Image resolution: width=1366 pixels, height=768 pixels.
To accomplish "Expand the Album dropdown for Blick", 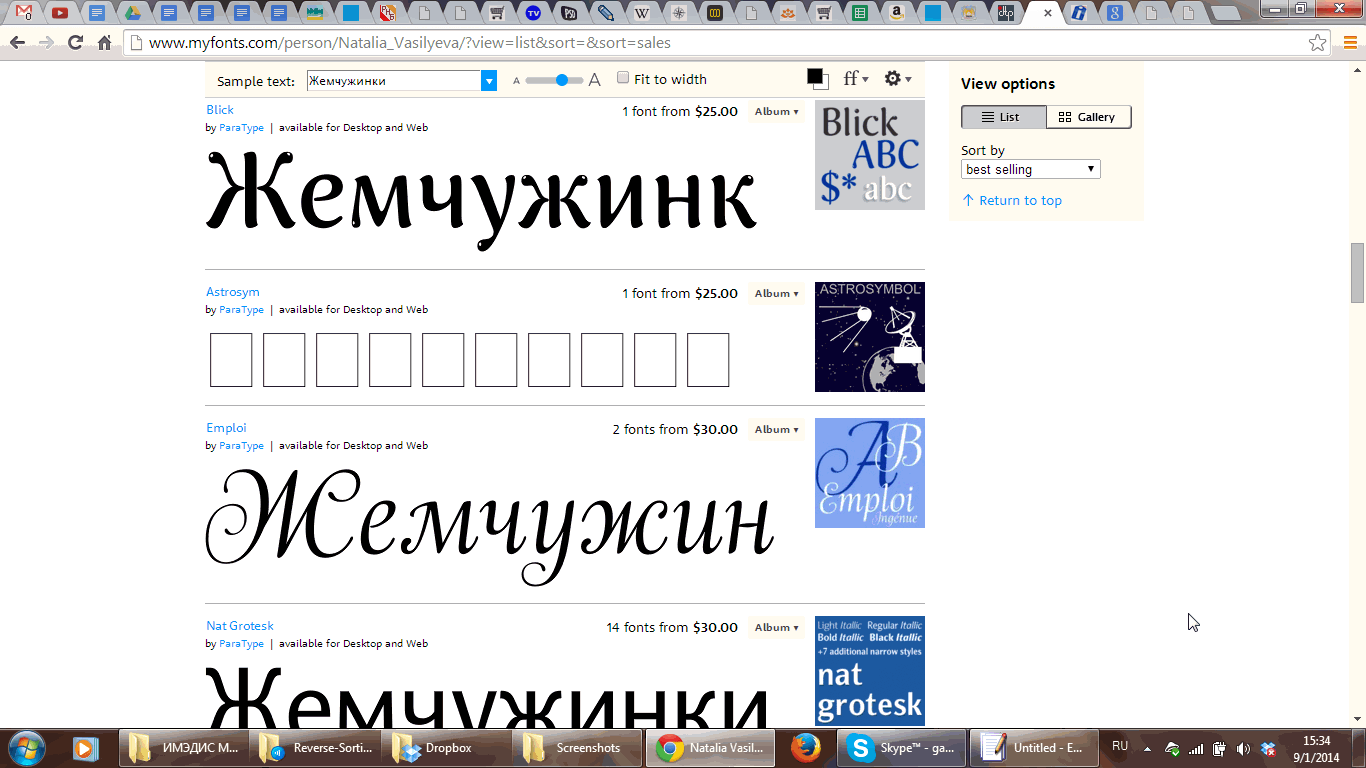I will (x=776, y=112).
